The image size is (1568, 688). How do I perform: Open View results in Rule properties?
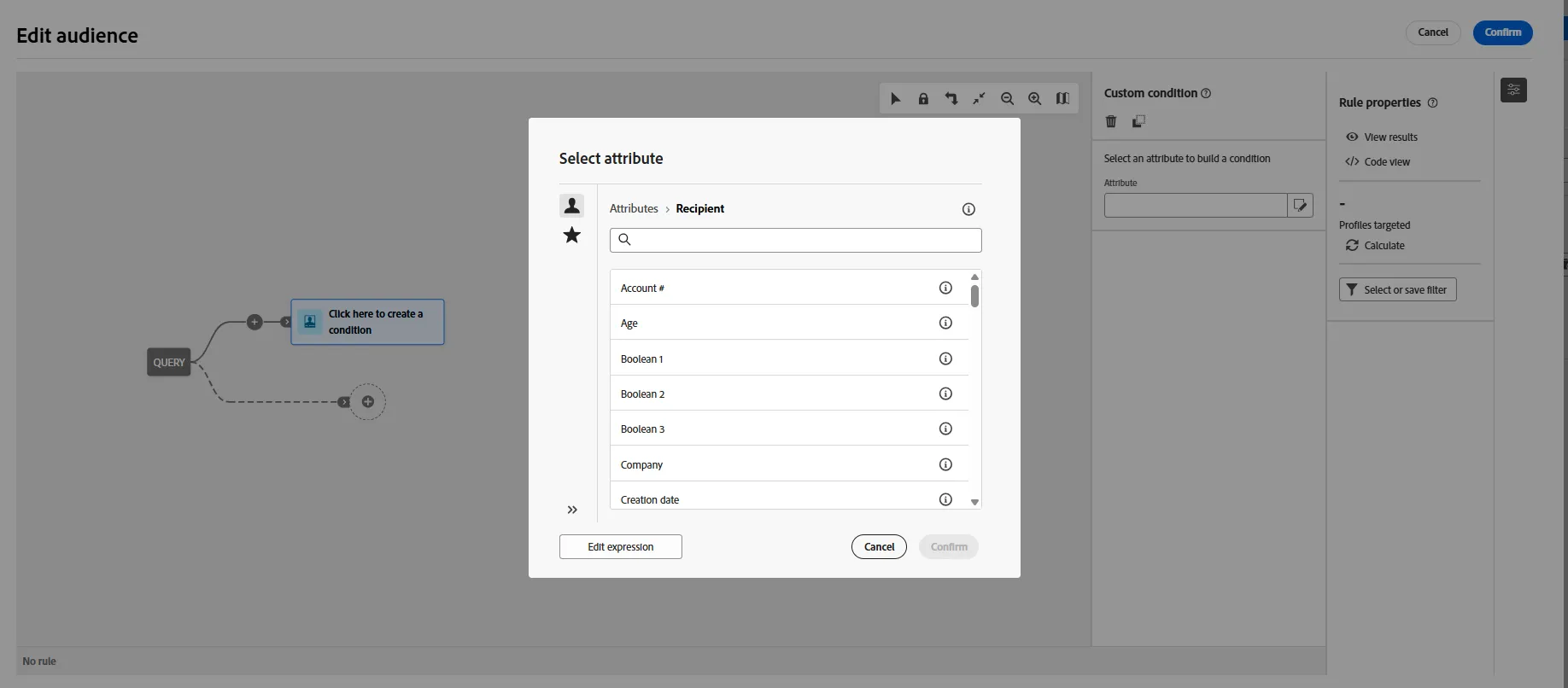tap(1382, 137)
